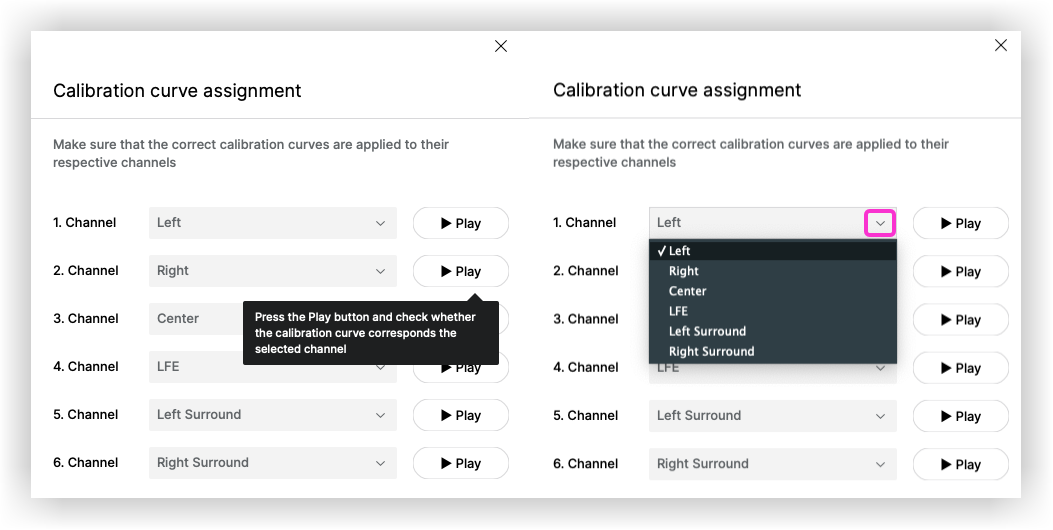
Task: Choose LFE from the open dropdown list
Action: (x=772, y=311)
